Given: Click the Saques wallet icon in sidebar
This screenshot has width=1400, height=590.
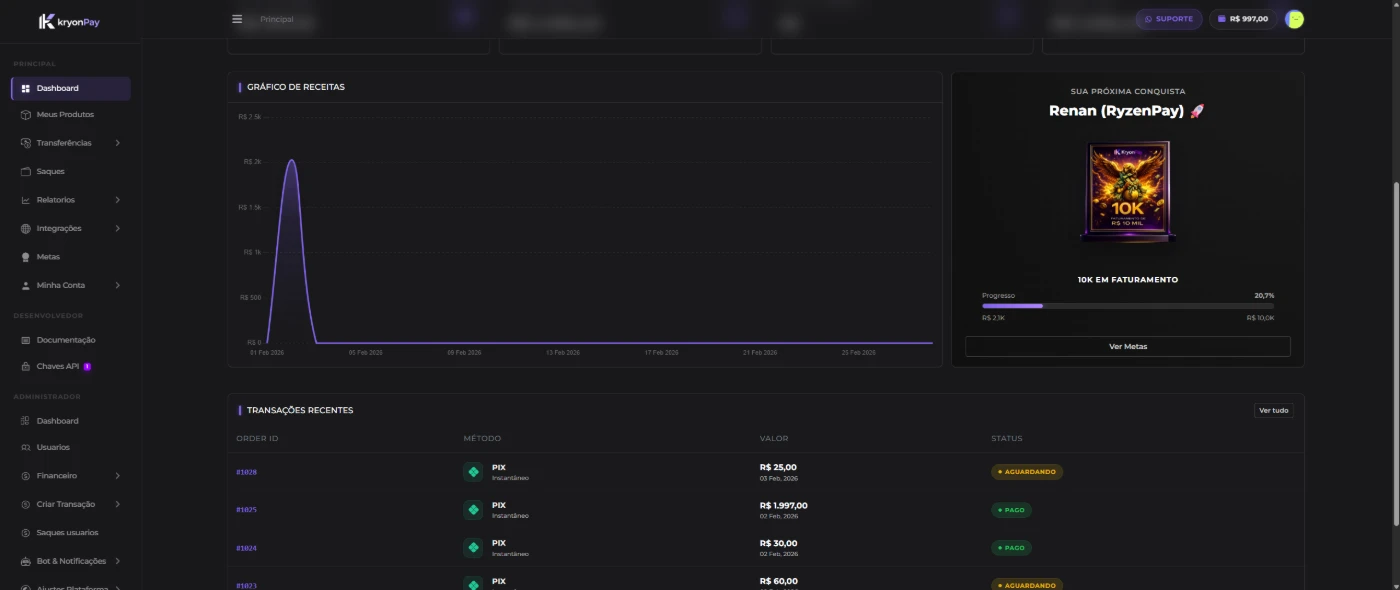Looking at the screenshot, I should [x=26, y=172].
